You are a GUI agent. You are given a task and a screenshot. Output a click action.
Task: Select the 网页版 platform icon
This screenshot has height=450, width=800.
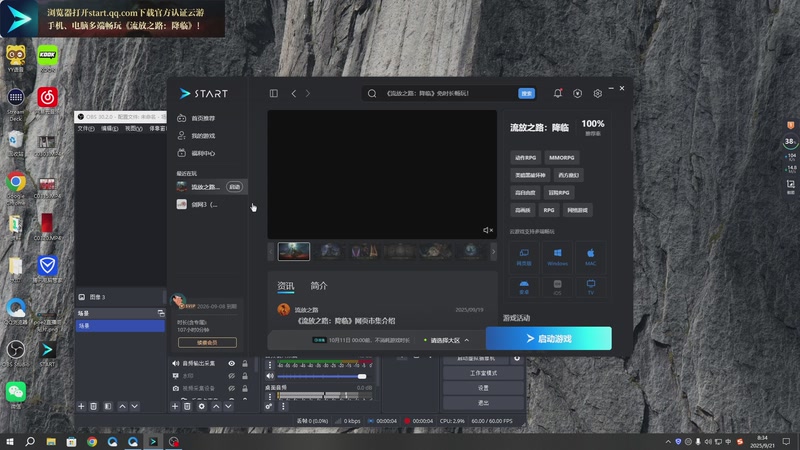[x=524, y=257]
